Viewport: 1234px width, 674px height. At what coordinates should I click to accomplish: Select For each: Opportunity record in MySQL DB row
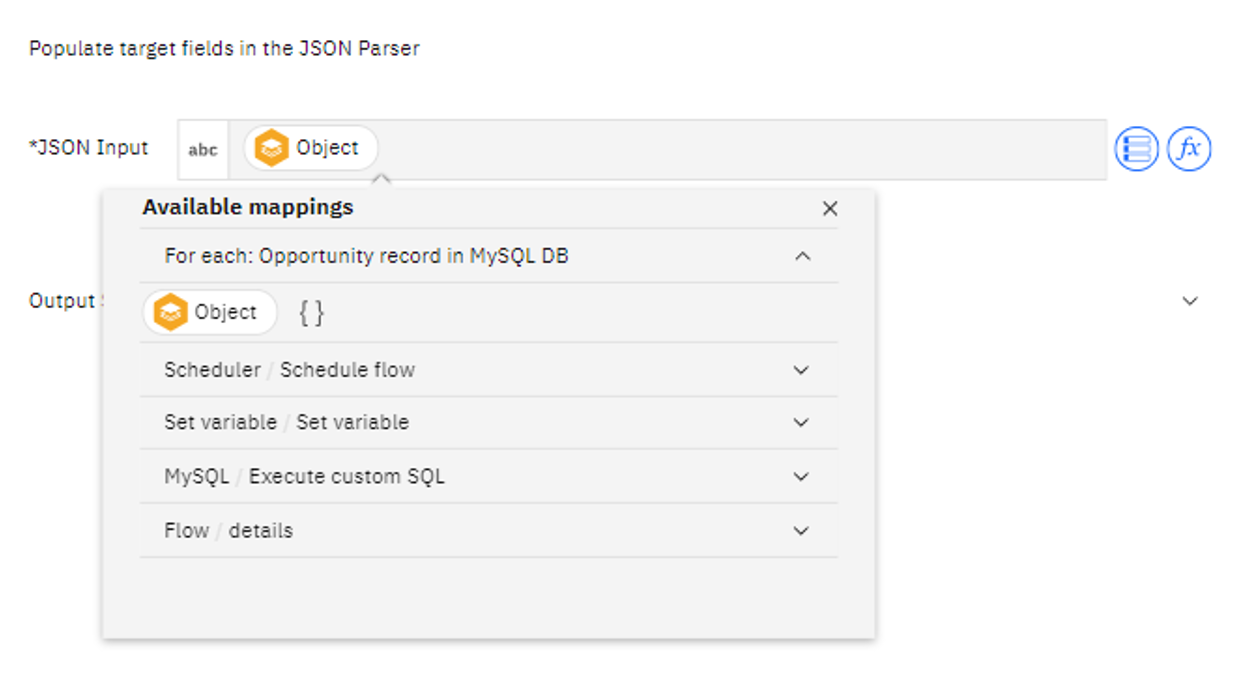pos(489,256)
